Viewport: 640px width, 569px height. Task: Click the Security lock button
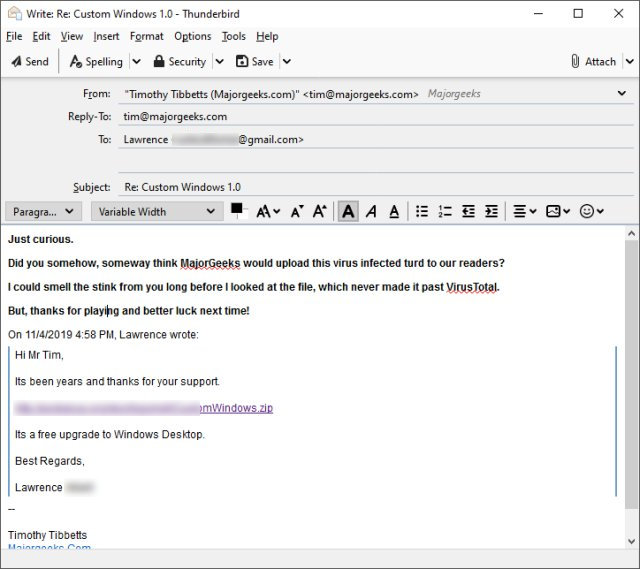180,62
